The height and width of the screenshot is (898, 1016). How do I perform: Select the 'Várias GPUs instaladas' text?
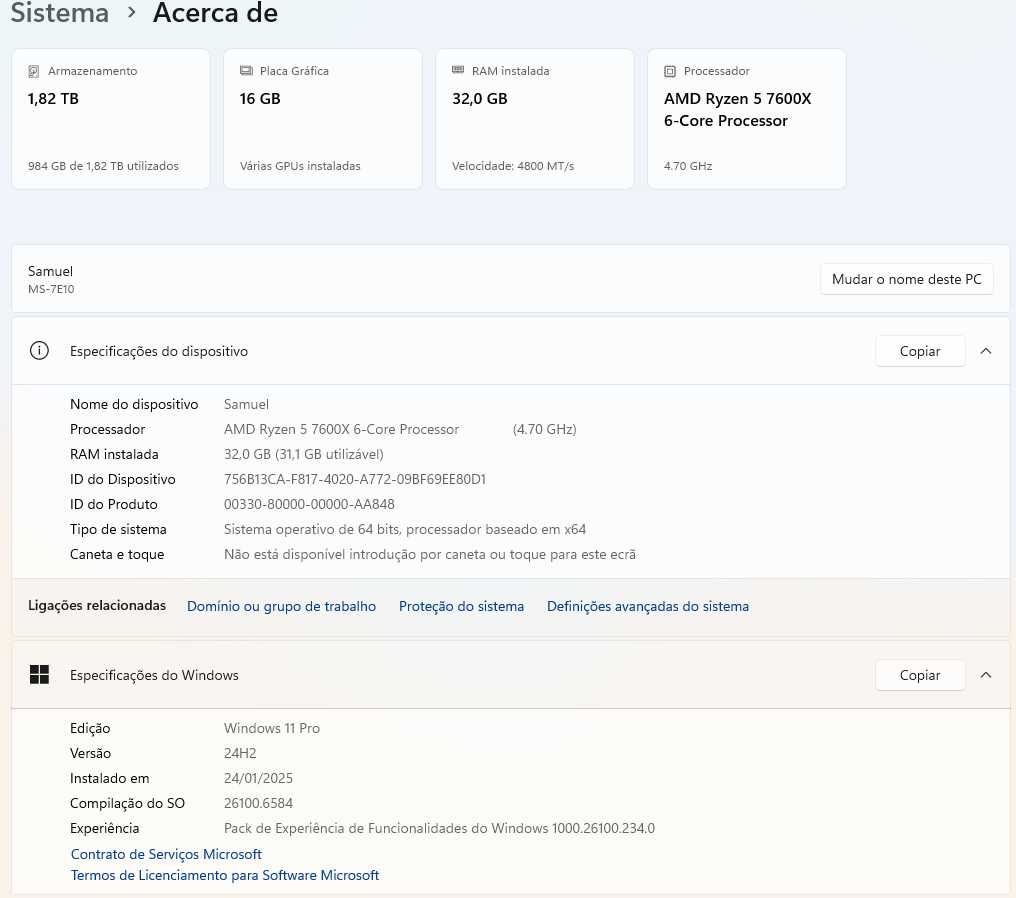300,166
